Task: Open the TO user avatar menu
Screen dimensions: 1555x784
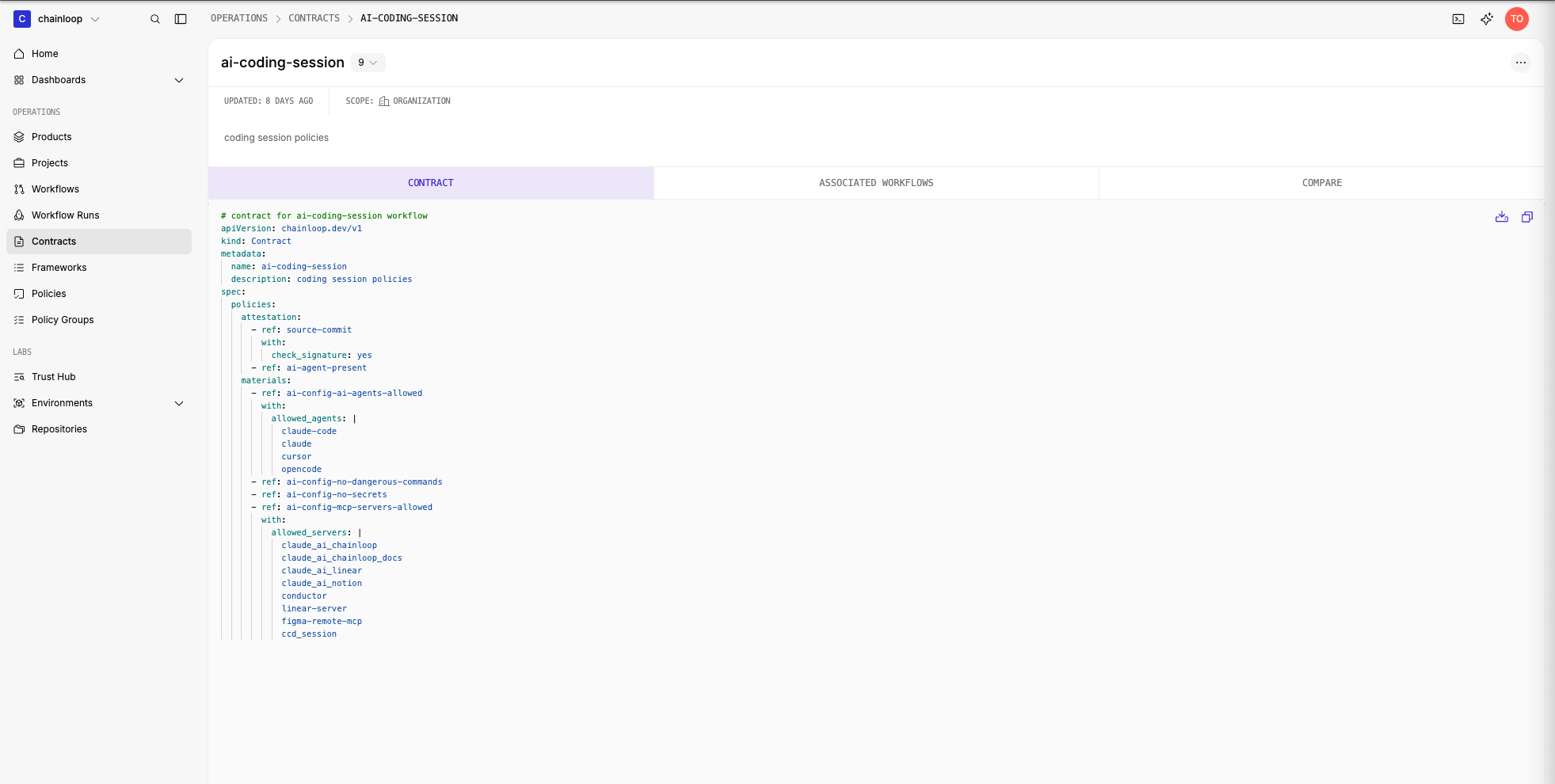Action: tap(1517, 19)
